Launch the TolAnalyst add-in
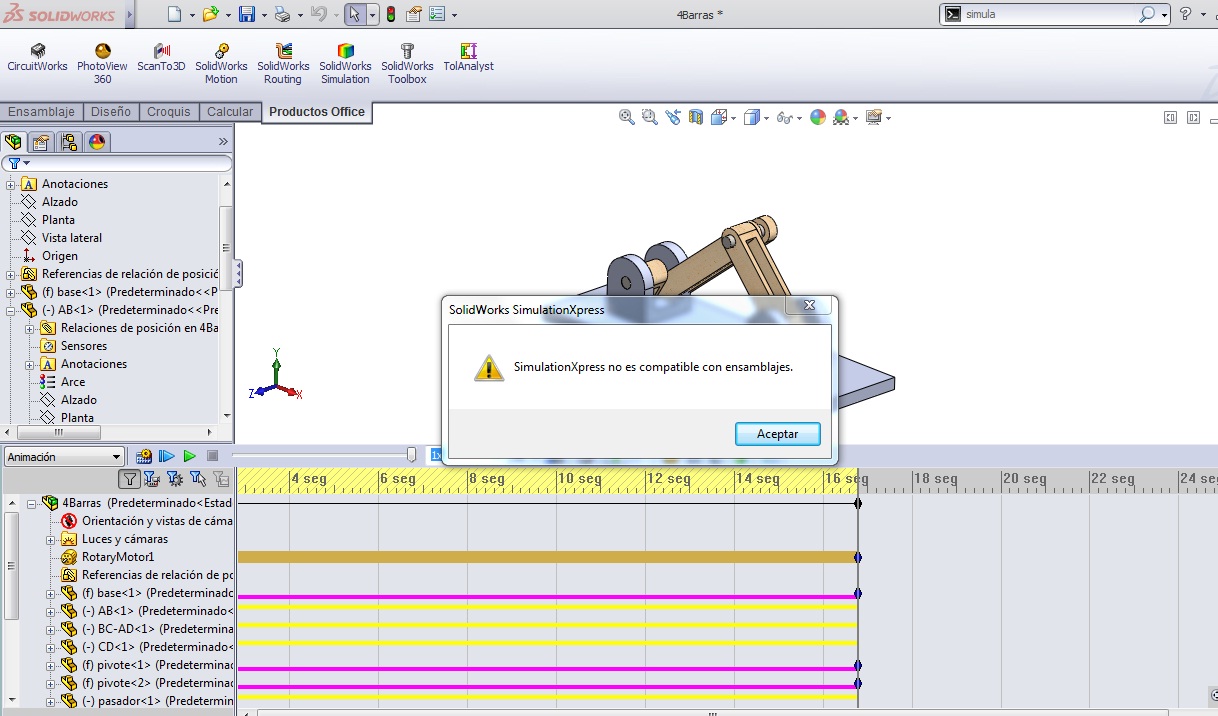Image resolution: width=1218 pixels, height=716 pixels. [468, 59]
